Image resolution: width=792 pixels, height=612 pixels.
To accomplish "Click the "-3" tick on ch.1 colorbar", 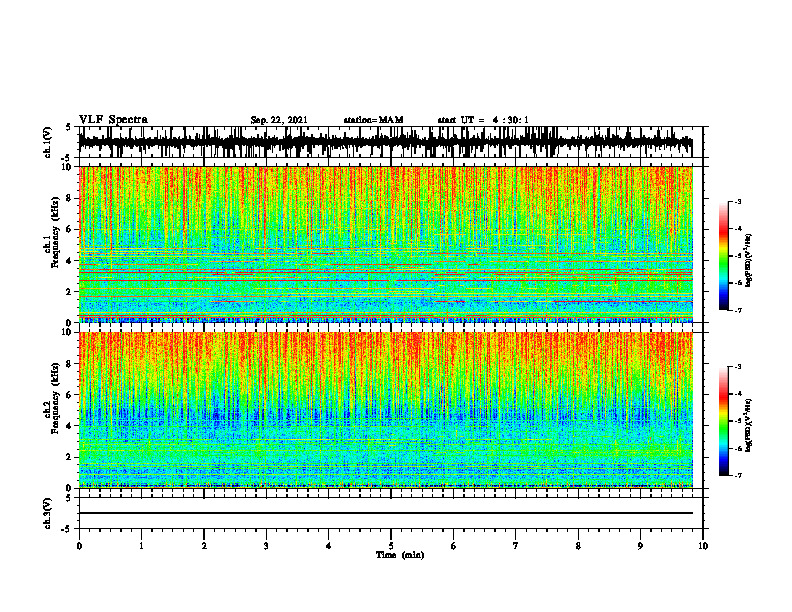I will click(x=738, y=201).
